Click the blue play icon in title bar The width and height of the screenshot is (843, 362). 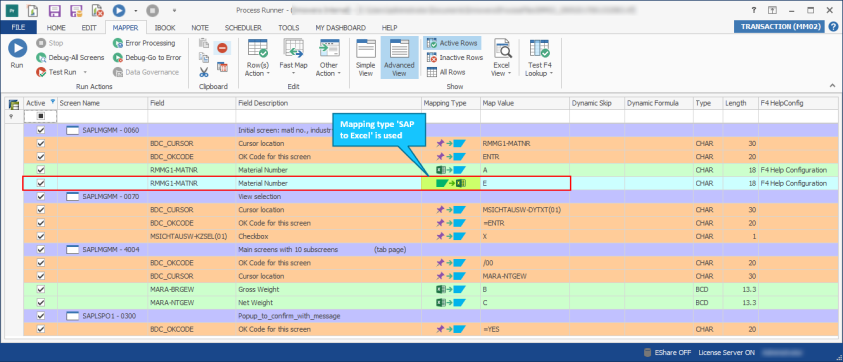(x=119, y=10)
